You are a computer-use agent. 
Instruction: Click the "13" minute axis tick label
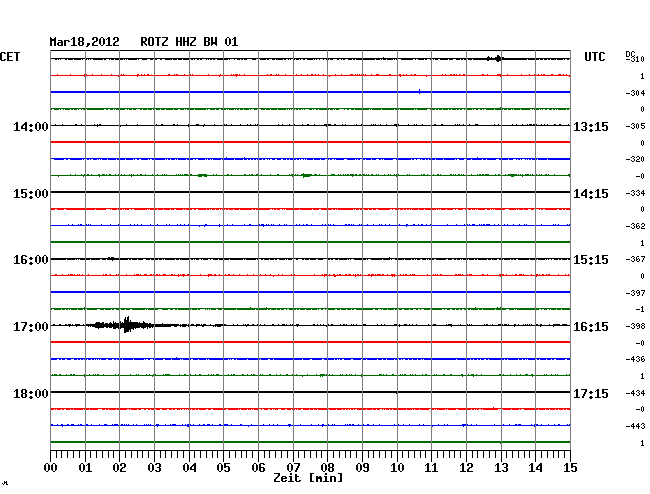[501, 467]
